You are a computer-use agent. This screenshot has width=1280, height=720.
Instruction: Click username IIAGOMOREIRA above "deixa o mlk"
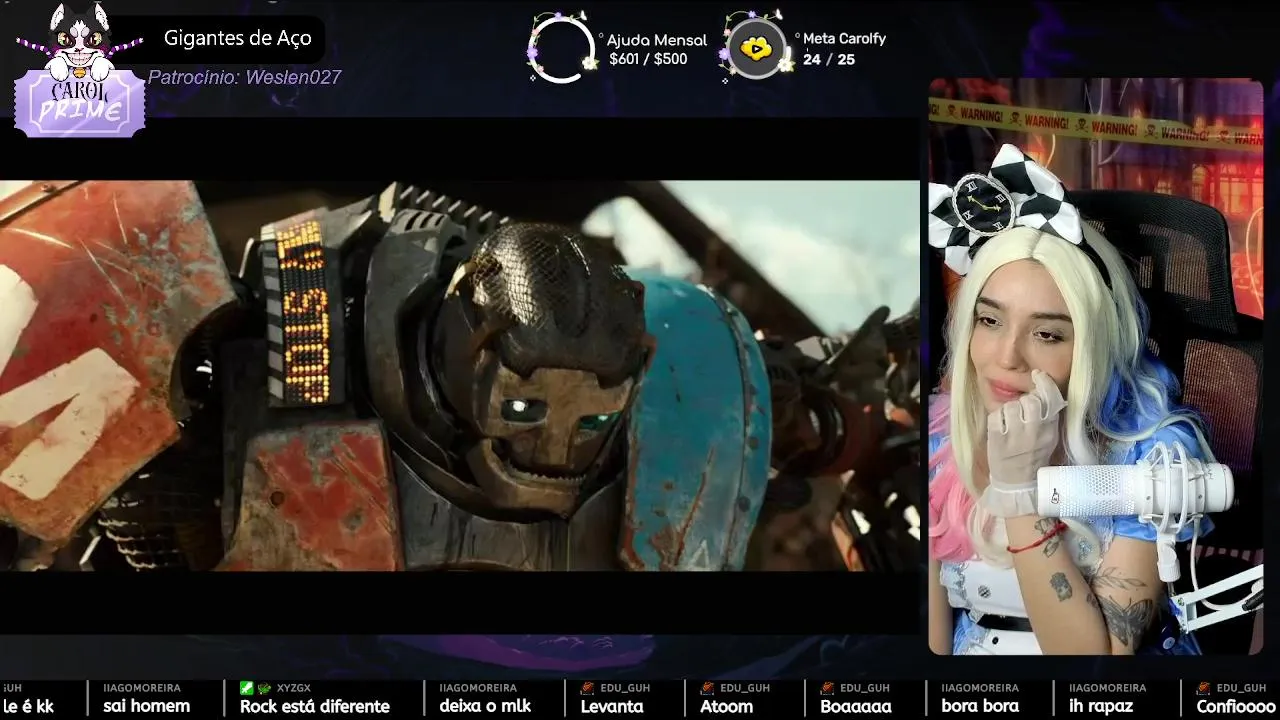pyautogui.click(x=478, y=688)
